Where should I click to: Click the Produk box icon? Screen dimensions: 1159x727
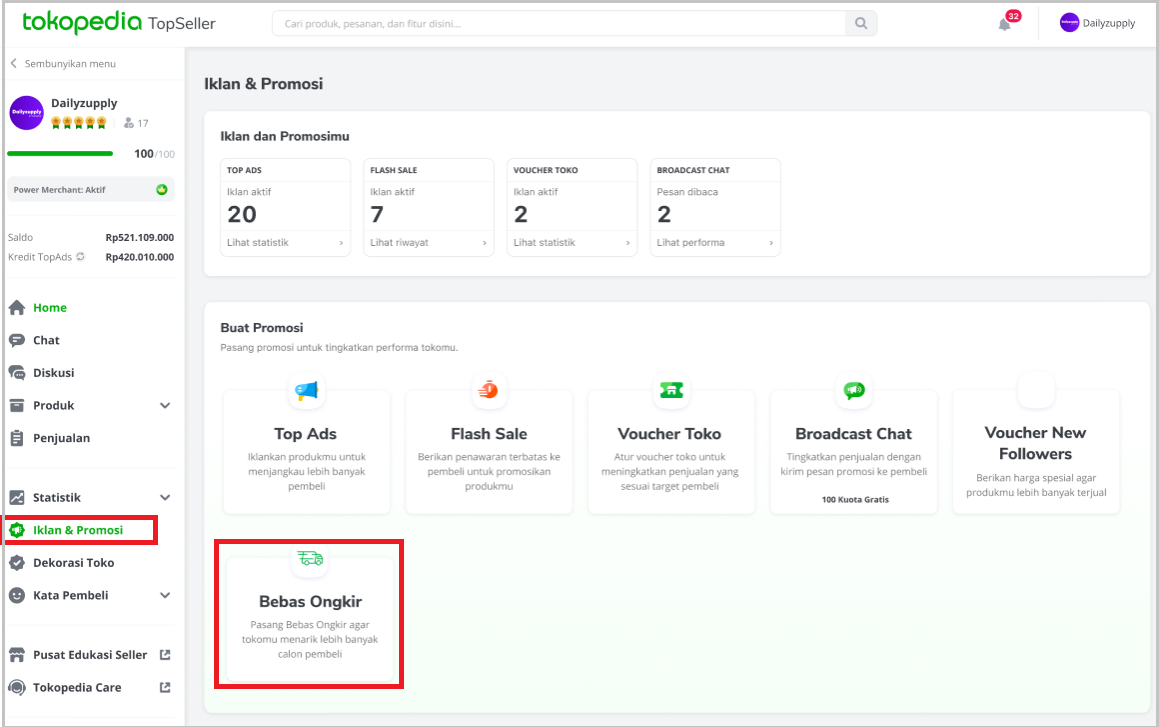[17, 405]
